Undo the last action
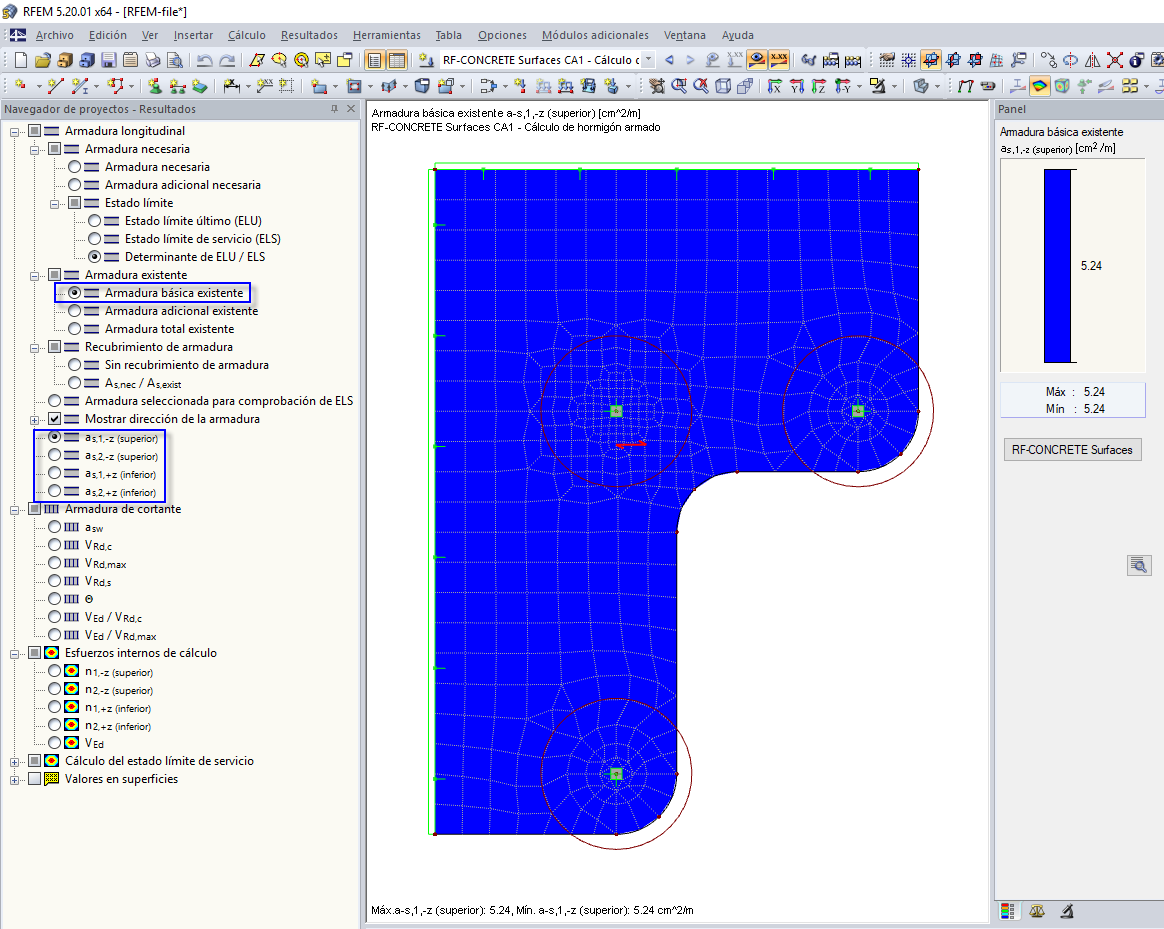 coord(204,60)
